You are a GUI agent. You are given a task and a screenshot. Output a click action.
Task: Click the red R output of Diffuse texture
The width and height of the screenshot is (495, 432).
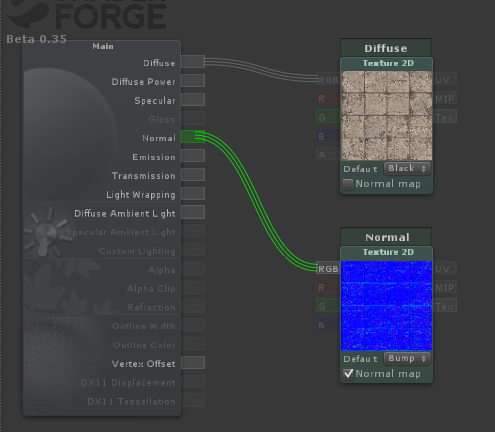click(328, 98)
